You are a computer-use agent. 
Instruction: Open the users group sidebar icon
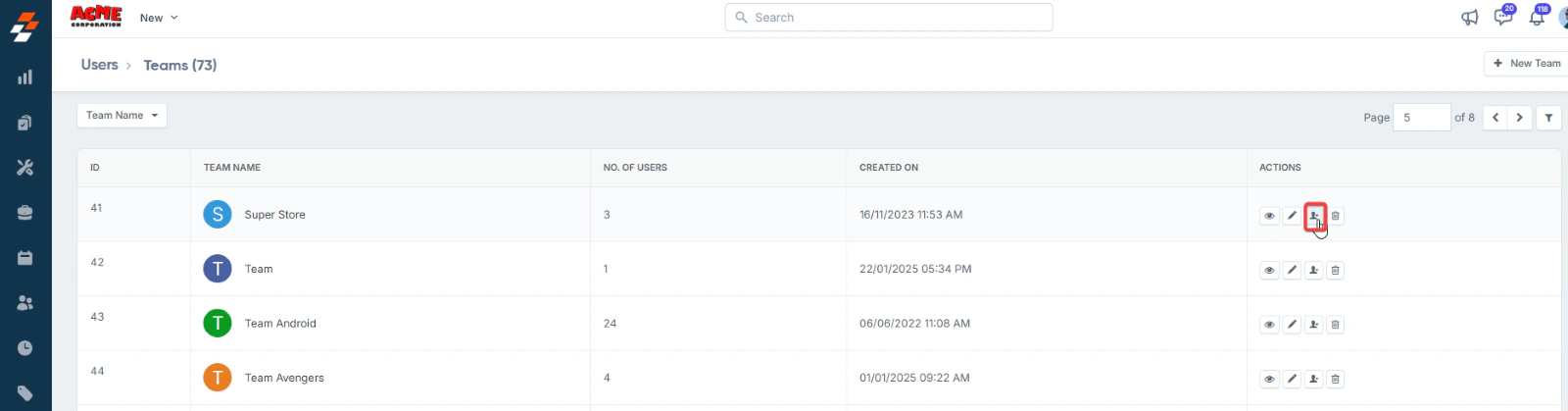click(25, 303)
